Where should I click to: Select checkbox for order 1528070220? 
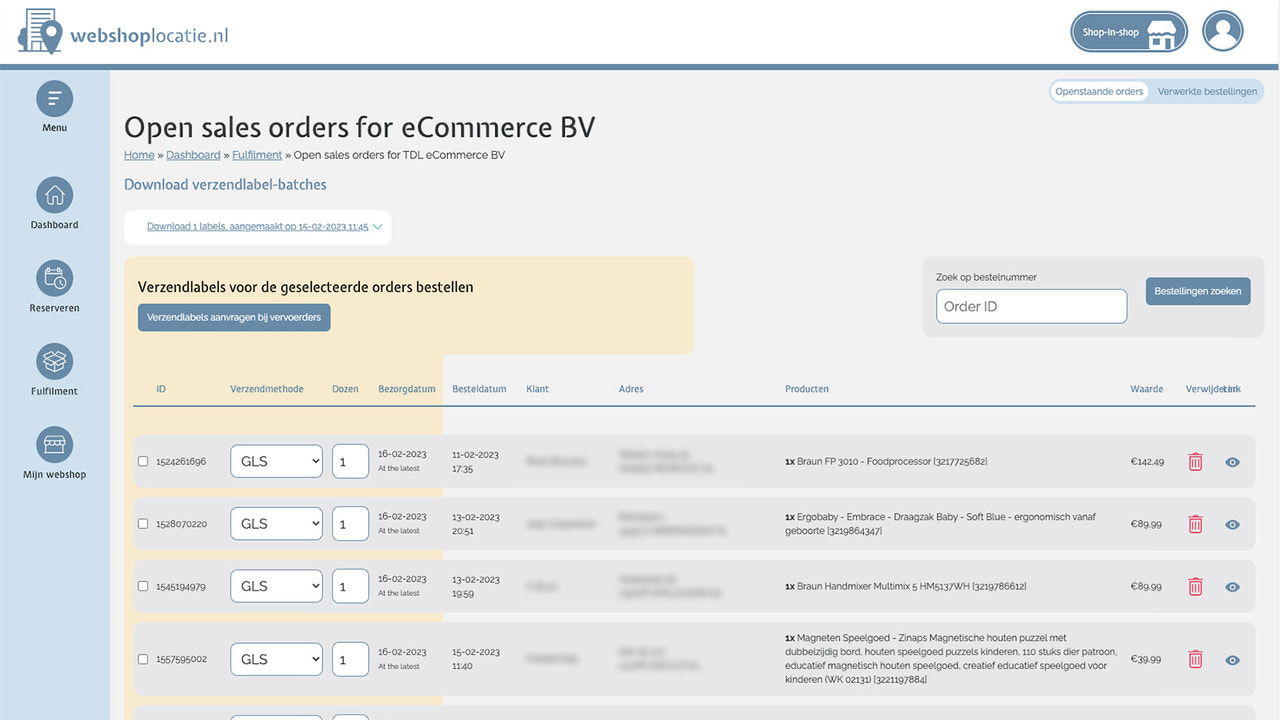(143, 523)
